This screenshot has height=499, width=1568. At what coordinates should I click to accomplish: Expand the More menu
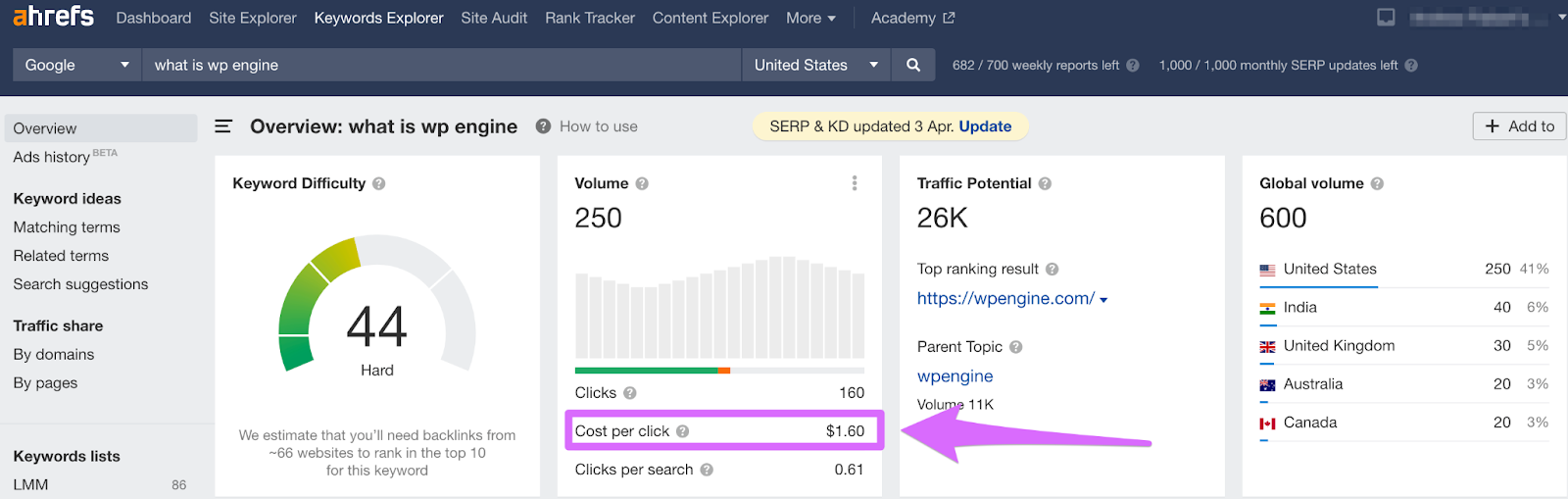pos(810,18)
